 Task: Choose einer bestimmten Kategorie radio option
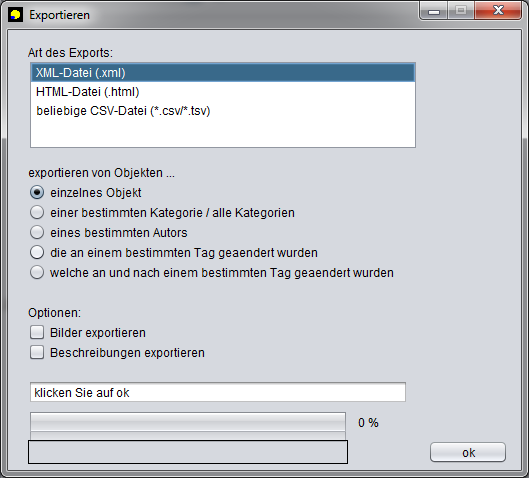pyautogui.click(x=37, y=213)
